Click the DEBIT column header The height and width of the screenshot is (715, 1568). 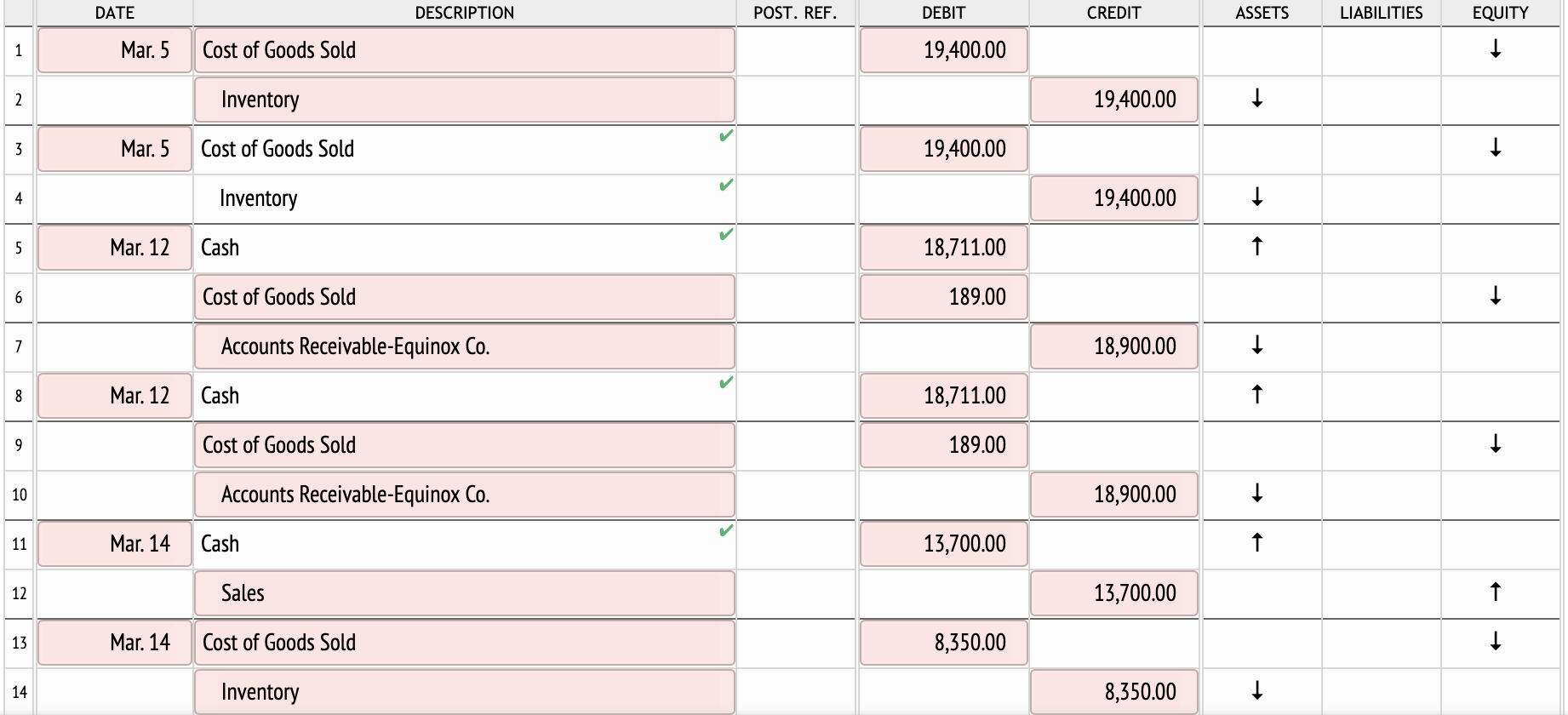943,13
